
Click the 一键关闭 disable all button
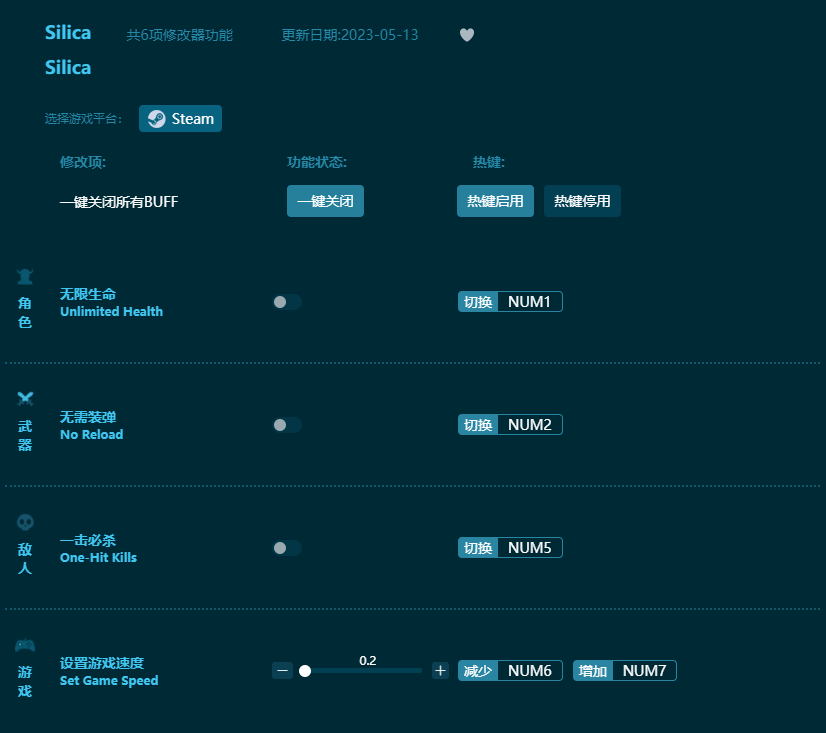click(325, 200)
